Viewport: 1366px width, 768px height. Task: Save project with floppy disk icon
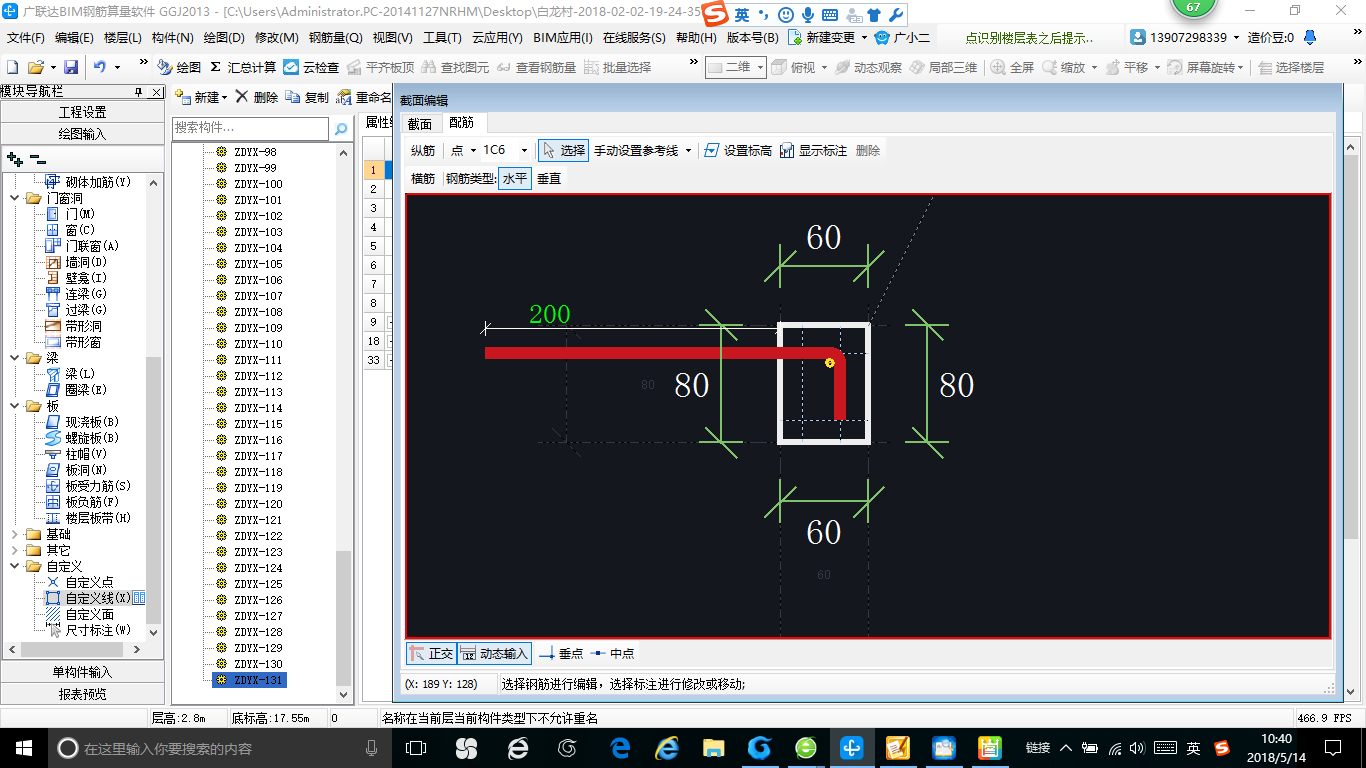pyautogui.click(x=71, y=67)
